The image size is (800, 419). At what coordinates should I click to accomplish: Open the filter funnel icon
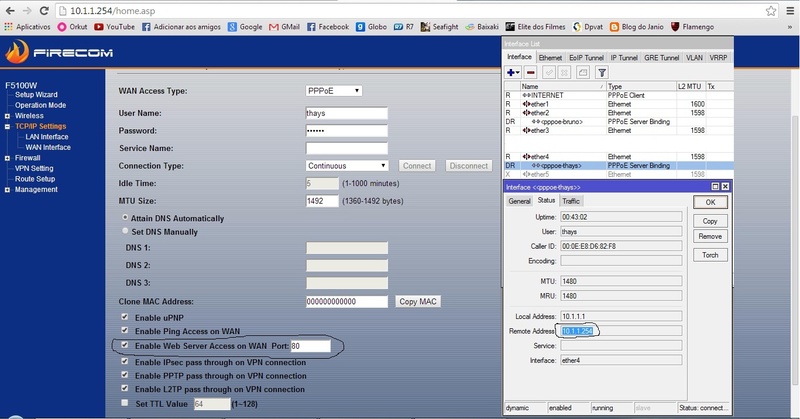pos(602,72)
